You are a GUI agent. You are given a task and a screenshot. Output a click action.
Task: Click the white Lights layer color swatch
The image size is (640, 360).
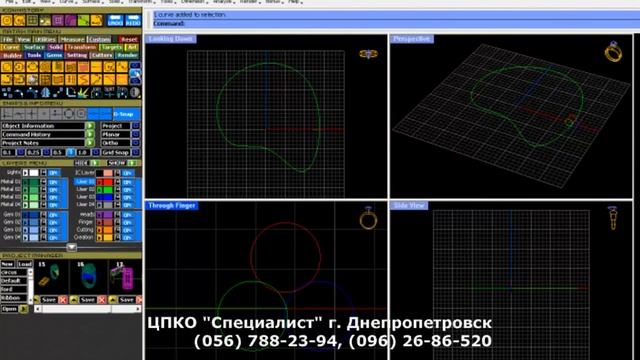click(x=34, y=173)
